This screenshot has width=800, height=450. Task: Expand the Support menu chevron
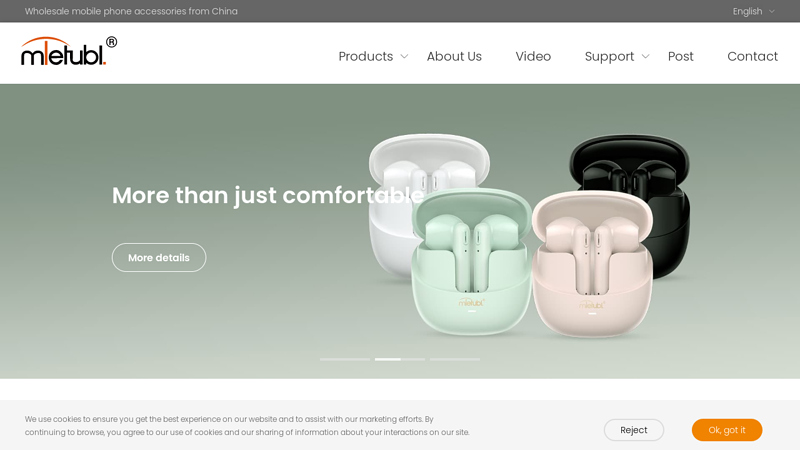645,56
